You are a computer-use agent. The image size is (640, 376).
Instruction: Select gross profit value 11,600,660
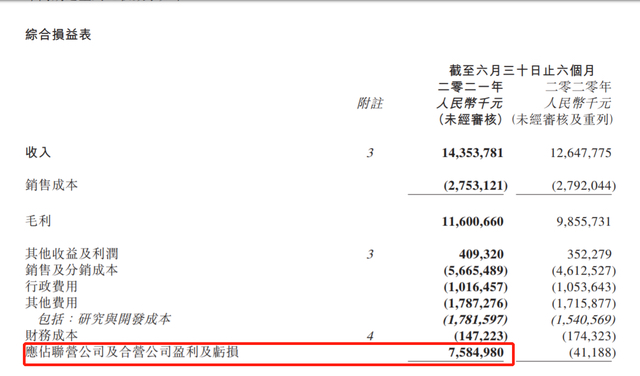click(473, 222)
